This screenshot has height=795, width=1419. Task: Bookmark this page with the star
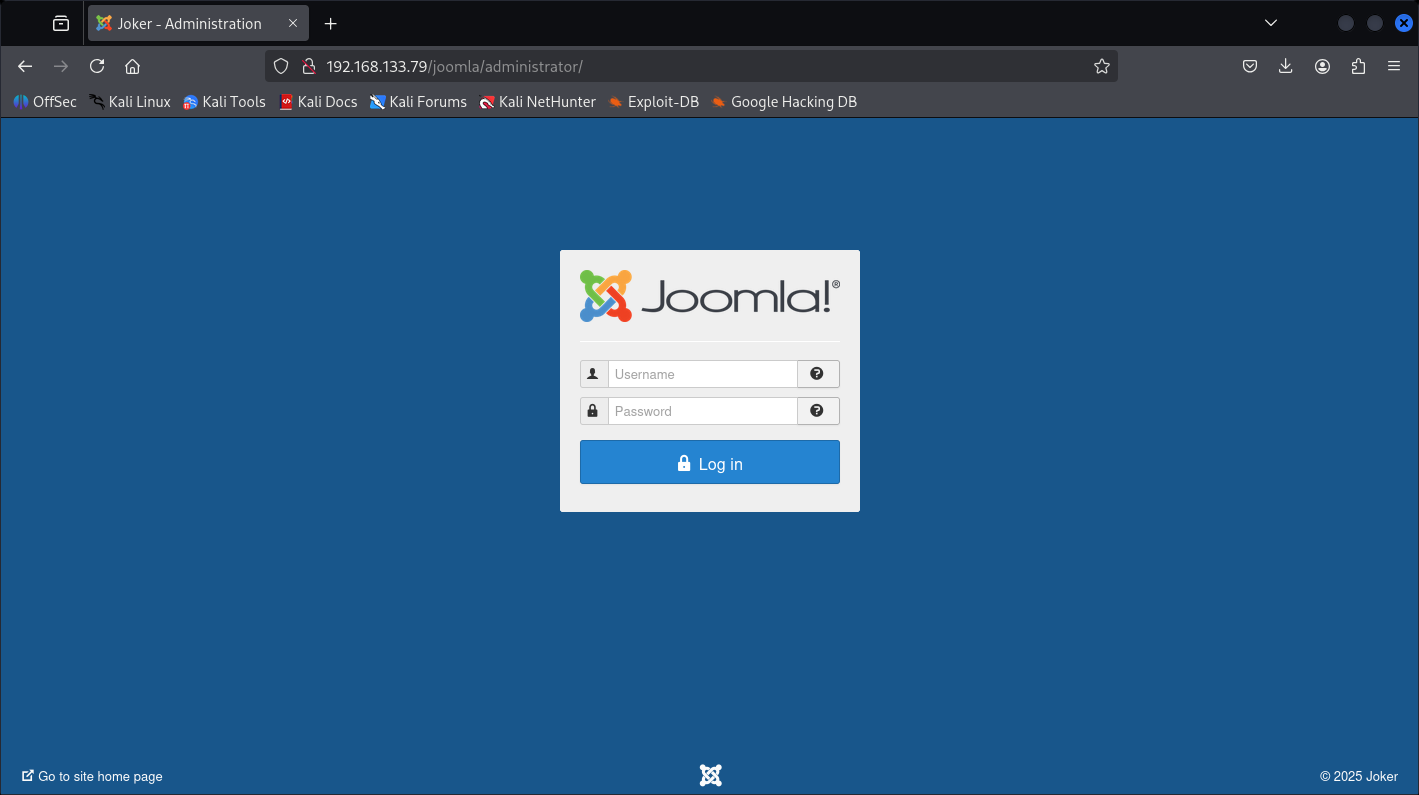tap(1102, 66)
